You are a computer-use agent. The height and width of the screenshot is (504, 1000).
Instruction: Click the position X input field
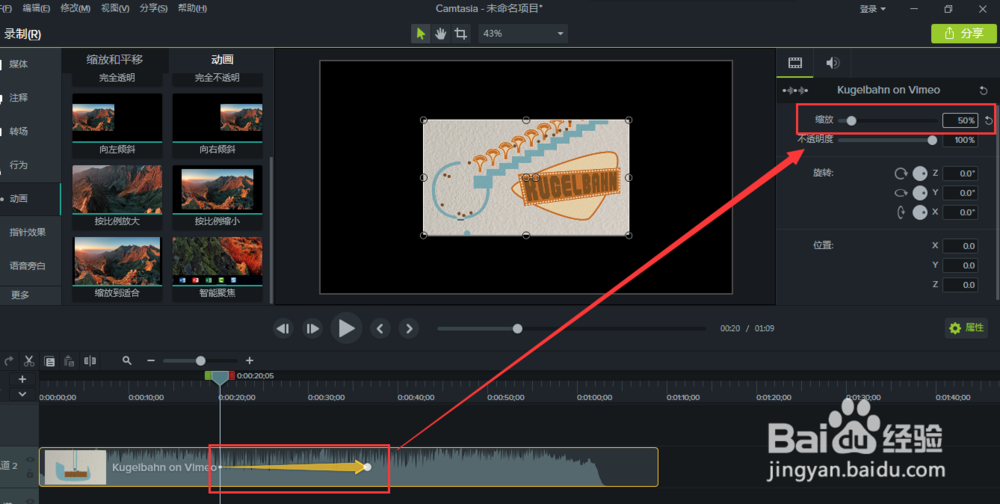960,246
